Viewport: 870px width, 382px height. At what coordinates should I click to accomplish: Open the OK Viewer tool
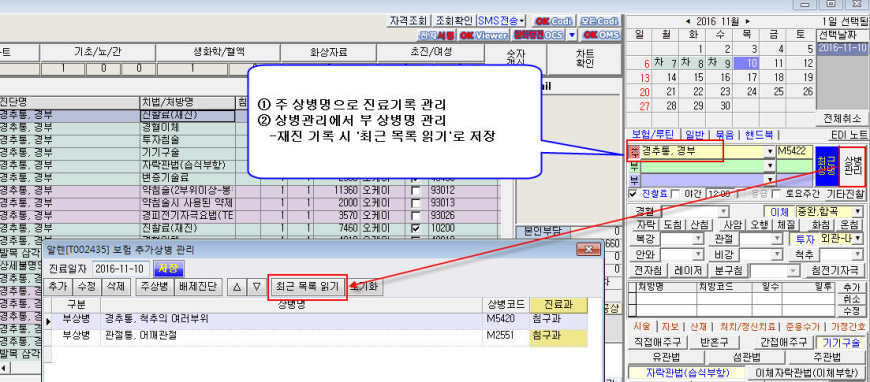484,35
